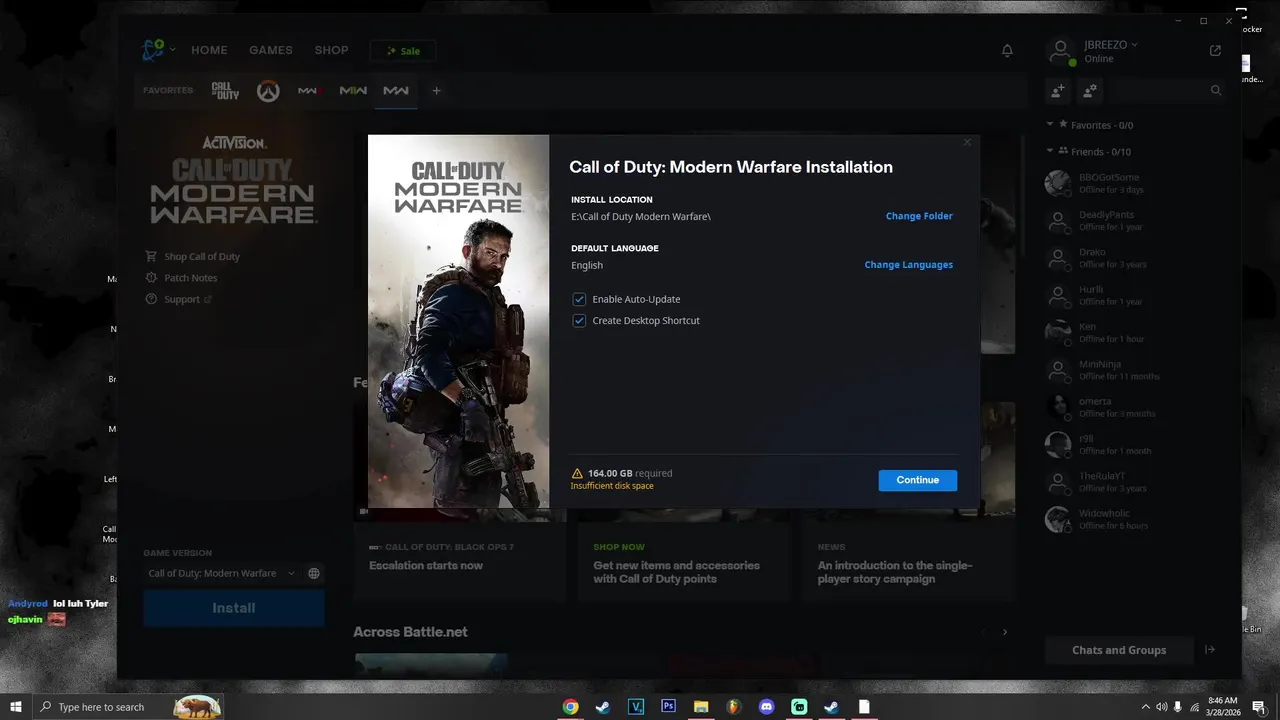Screen dimensions: 1280x720
Task: Open the Windows Start menu
Action: click(16, 707)
